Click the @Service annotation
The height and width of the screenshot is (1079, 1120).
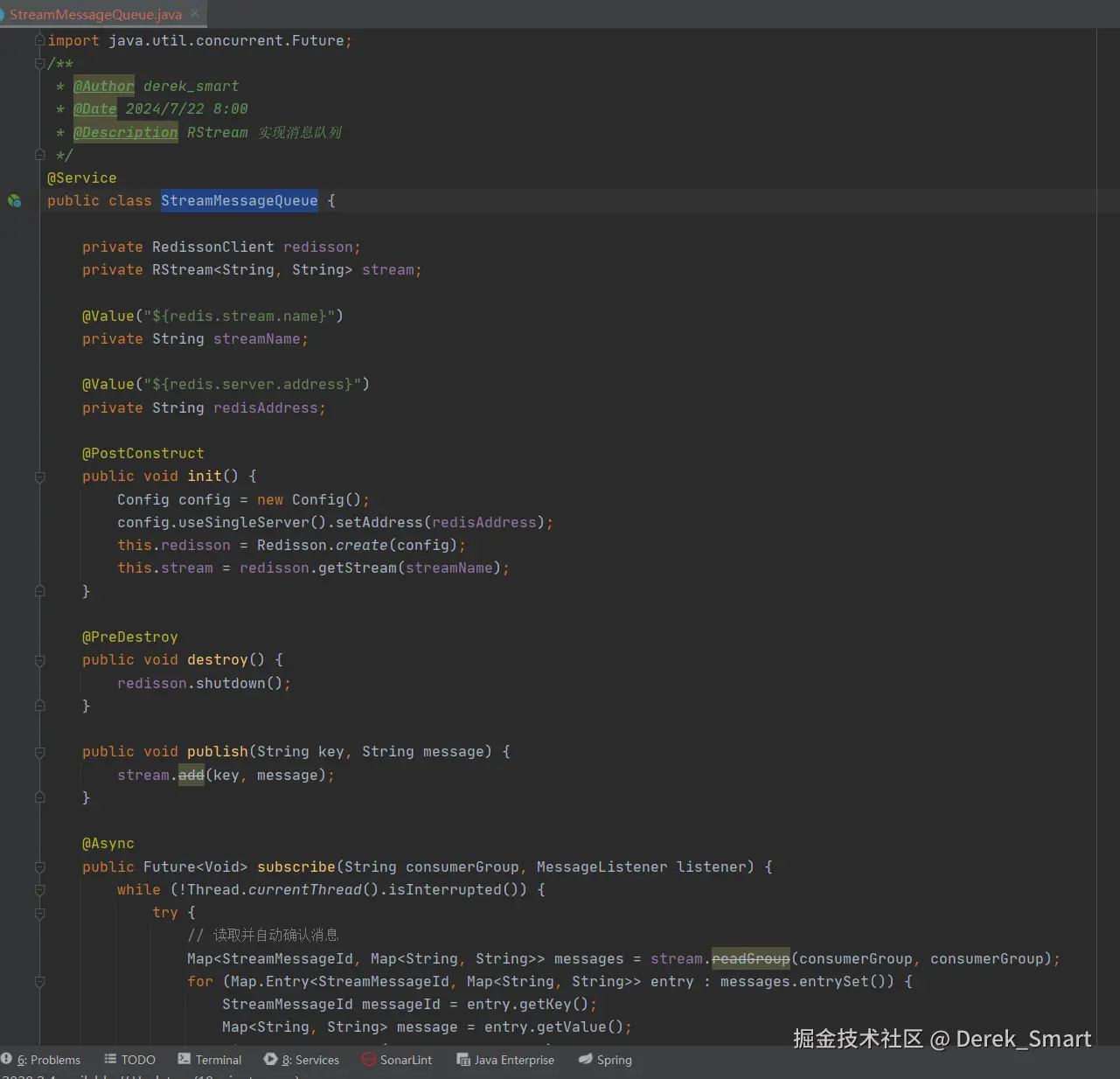coord(81,178)
